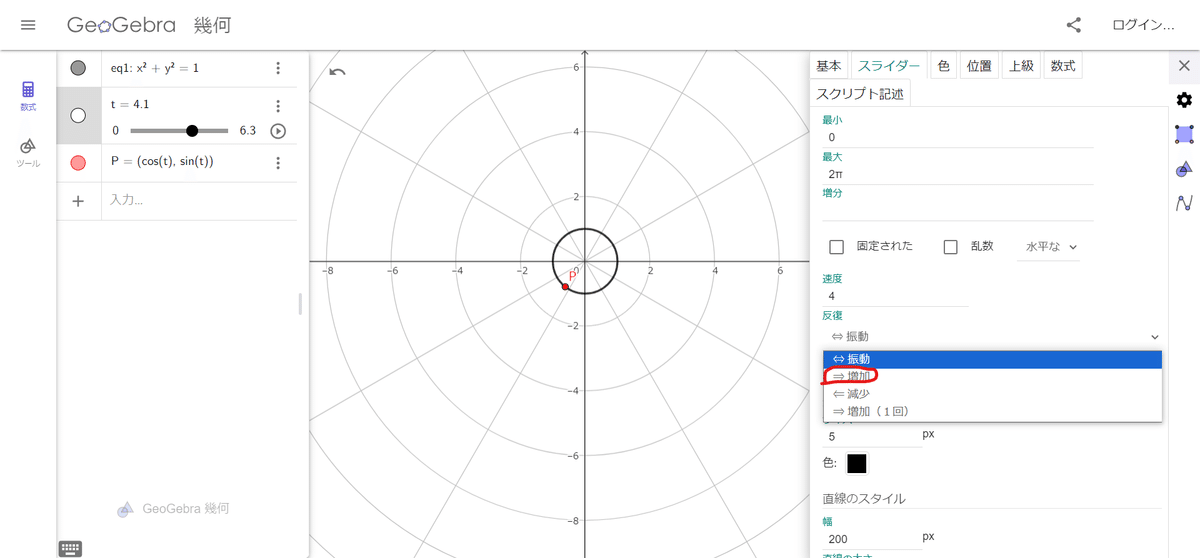The height and width of the screenshot is (558, 1200).
Task: Open more options for point P row
Action: click(278, 162)
